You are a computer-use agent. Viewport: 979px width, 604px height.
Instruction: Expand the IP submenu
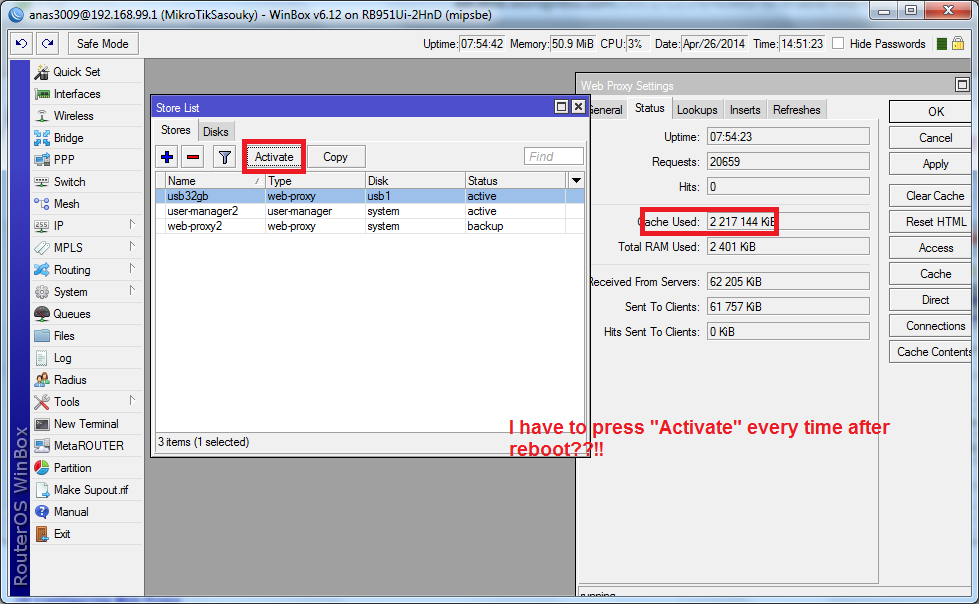point(132,224)
